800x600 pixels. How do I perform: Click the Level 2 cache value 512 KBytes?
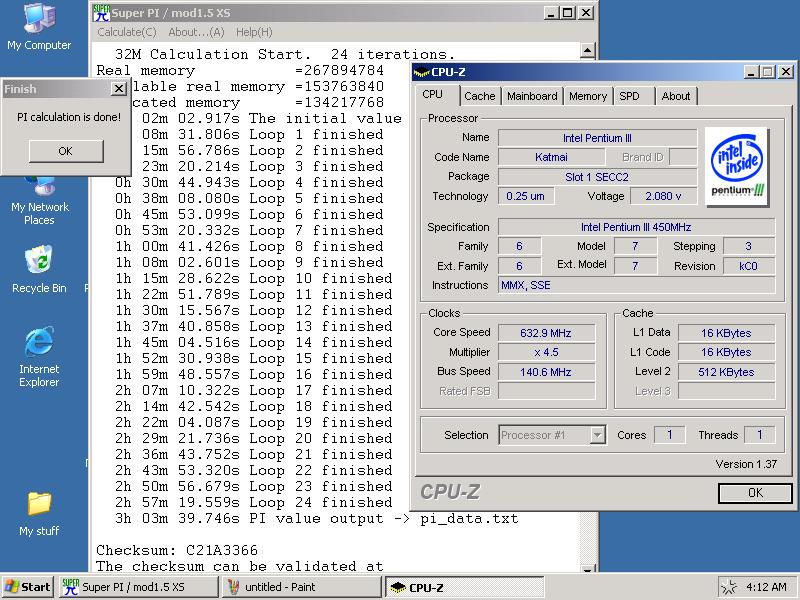click(x=726, y=372)
